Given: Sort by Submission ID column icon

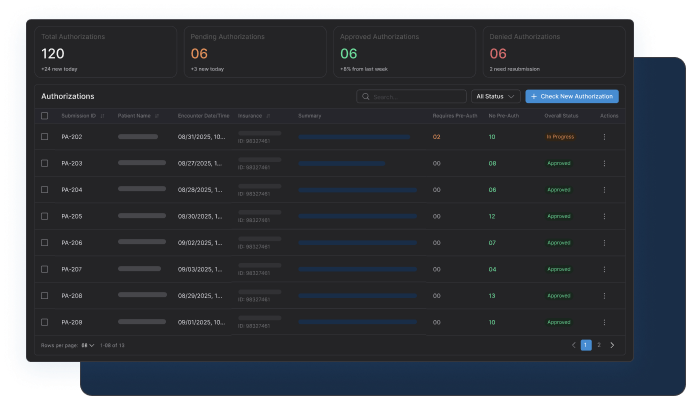Looking at the screenshot, I should coord(102,116).
